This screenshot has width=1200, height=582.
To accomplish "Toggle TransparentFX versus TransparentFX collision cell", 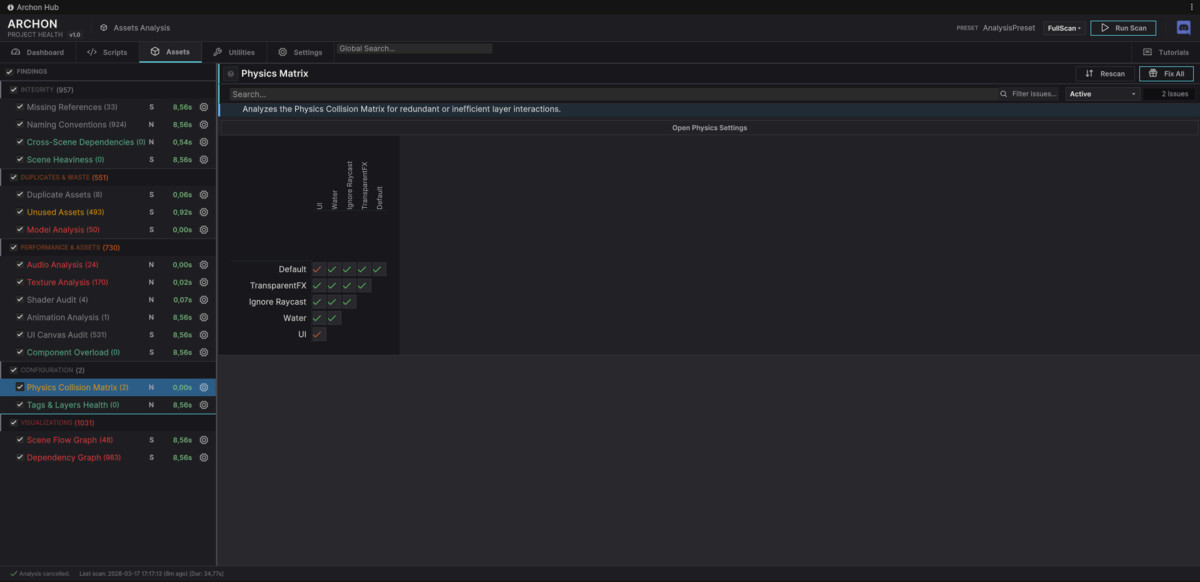I will [363, 285].
